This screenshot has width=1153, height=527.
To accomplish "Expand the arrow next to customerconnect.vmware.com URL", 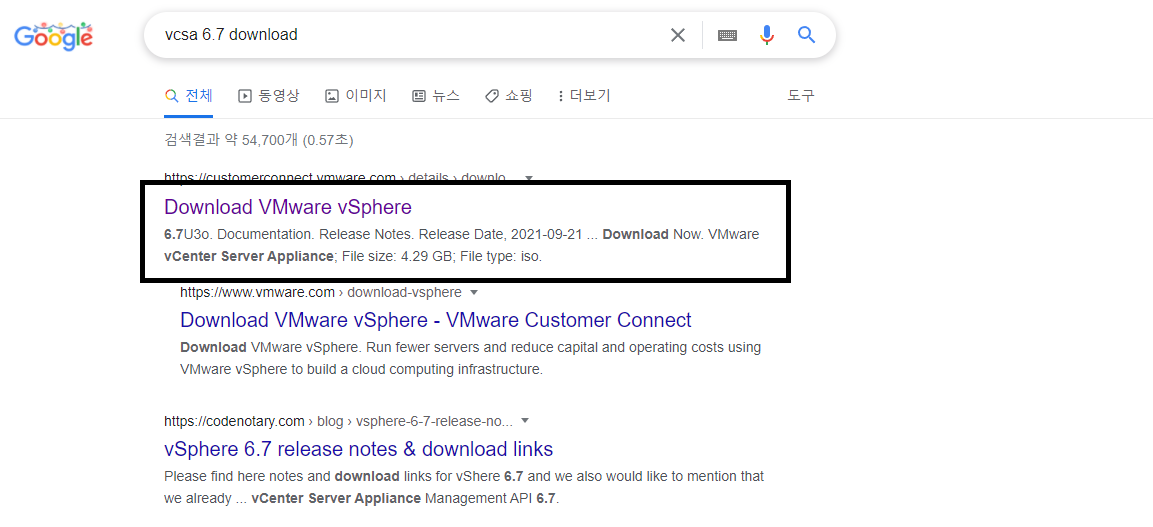I will [x=528, y=178].
